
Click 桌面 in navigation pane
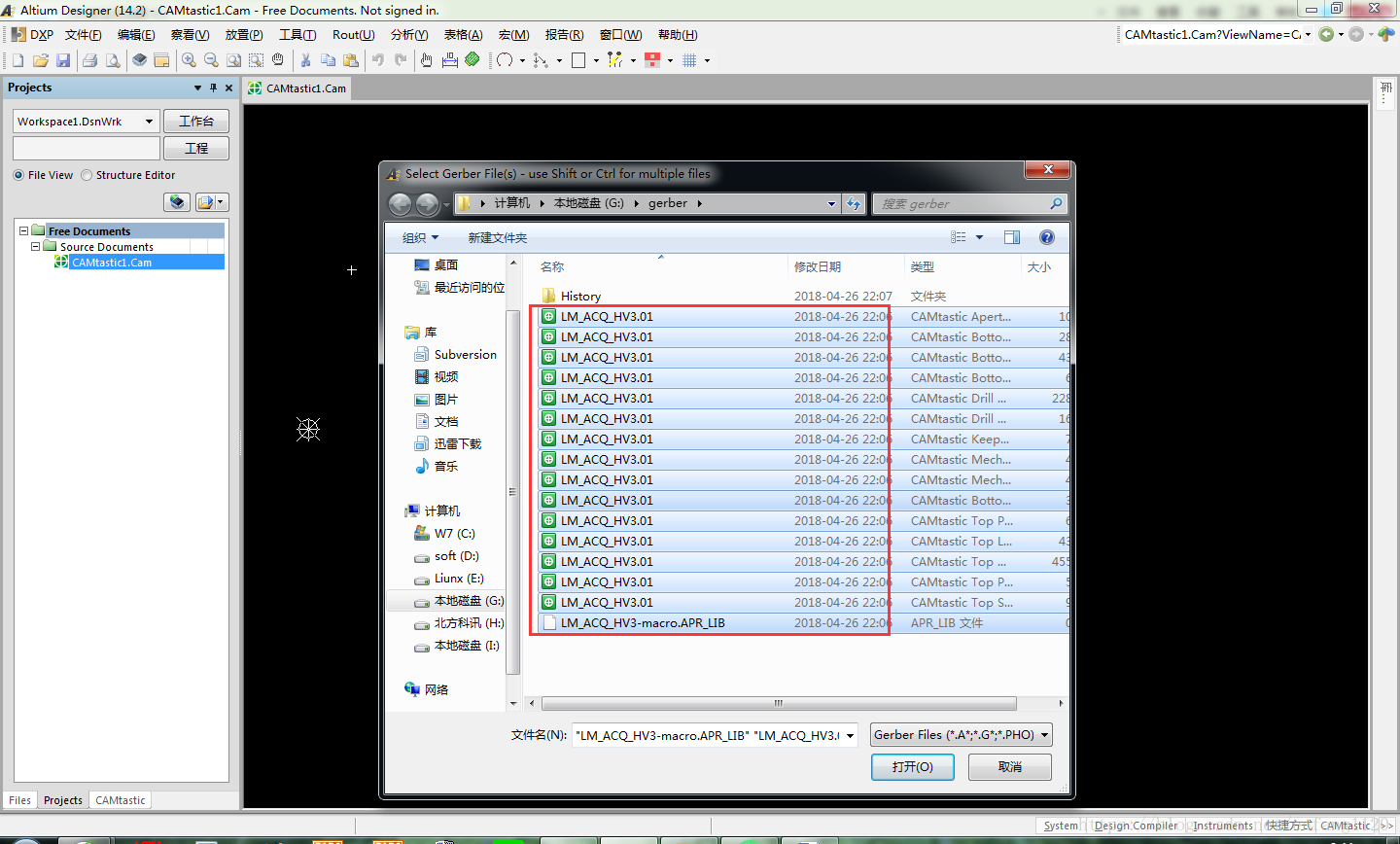437,264
